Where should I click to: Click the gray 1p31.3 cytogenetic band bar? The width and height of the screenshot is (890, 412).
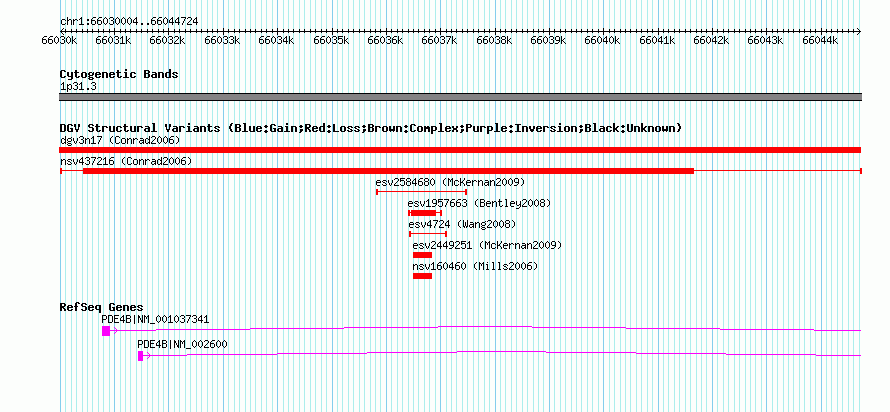point(460,97)
